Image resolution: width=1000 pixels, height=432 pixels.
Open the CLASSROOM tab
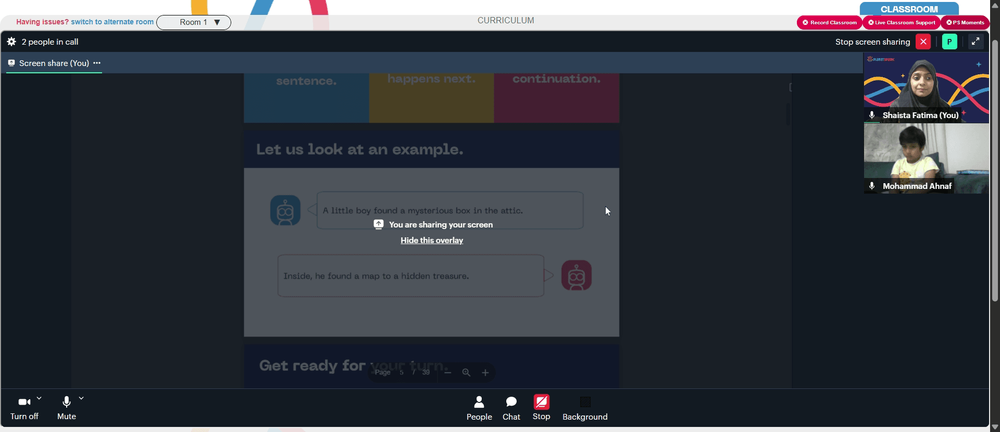pyautogui.click(x=909, y=9)
